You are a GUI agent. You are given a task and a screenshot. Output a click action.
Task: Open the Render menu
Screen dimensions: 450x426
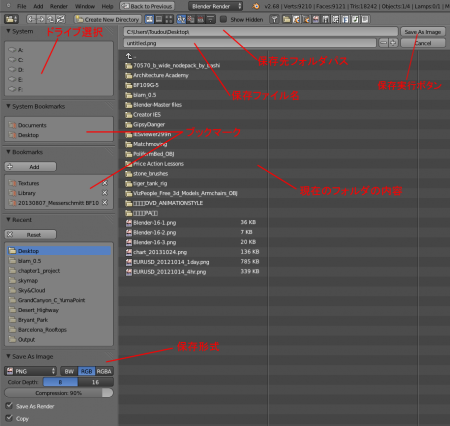[59, 6]
